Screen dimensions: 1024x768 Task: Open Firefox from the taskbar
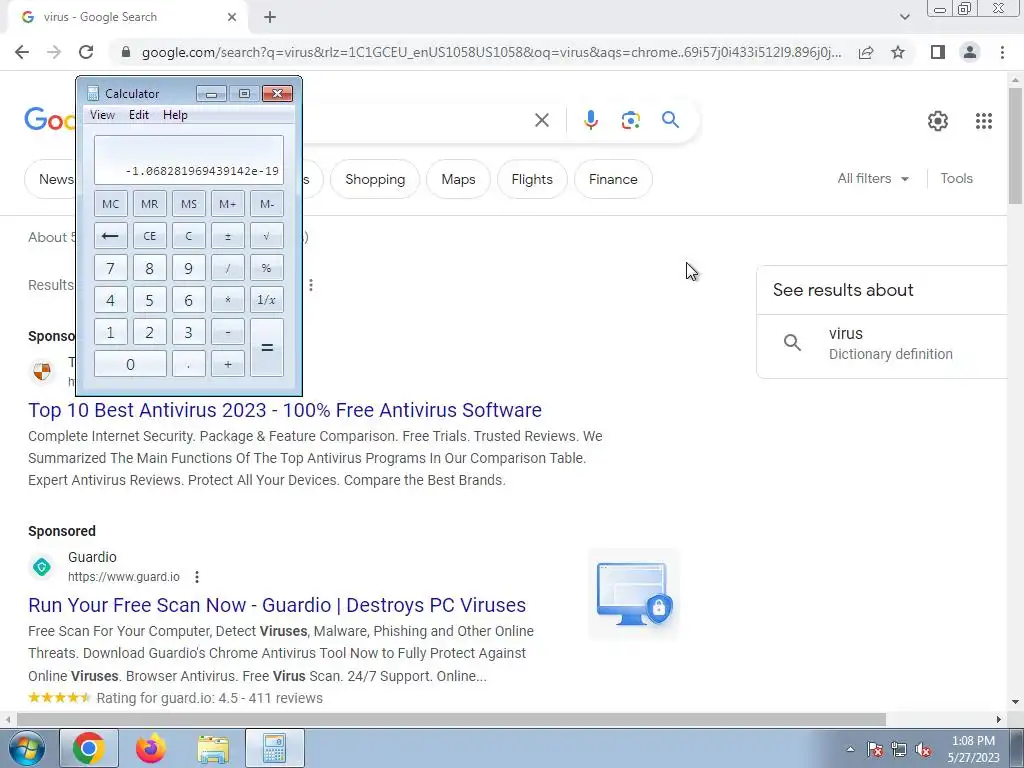[x=150, y=748]
